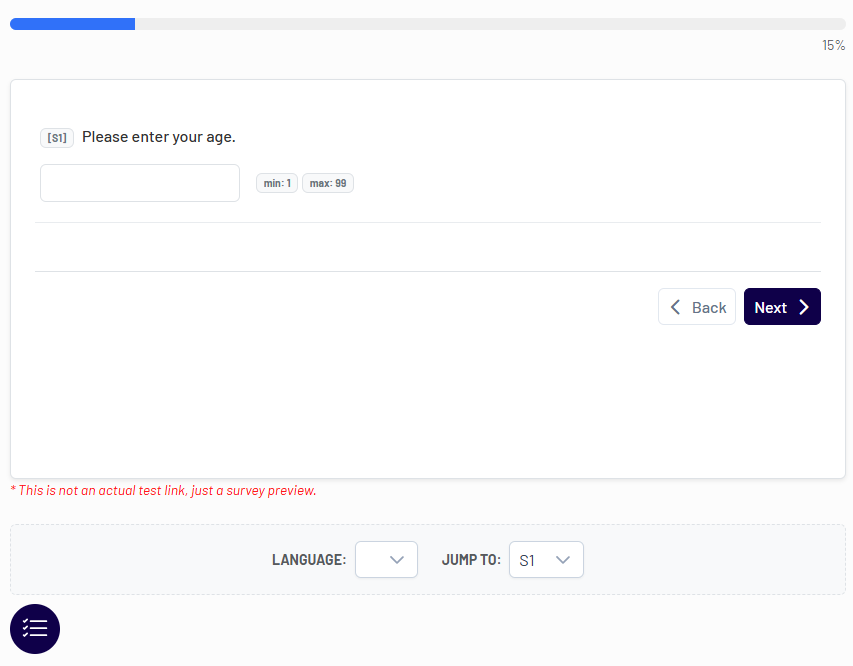
Task: Open the survey checklist floating button
Action: (x=35, y=629)
